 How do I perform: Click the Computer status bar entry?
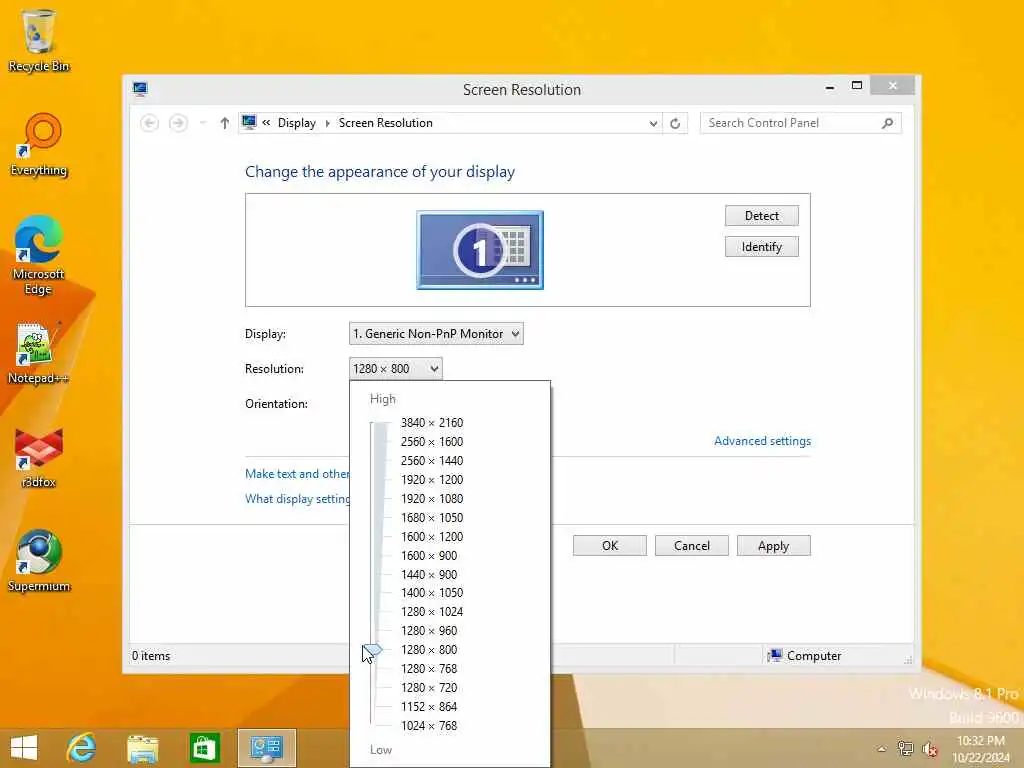805,655
